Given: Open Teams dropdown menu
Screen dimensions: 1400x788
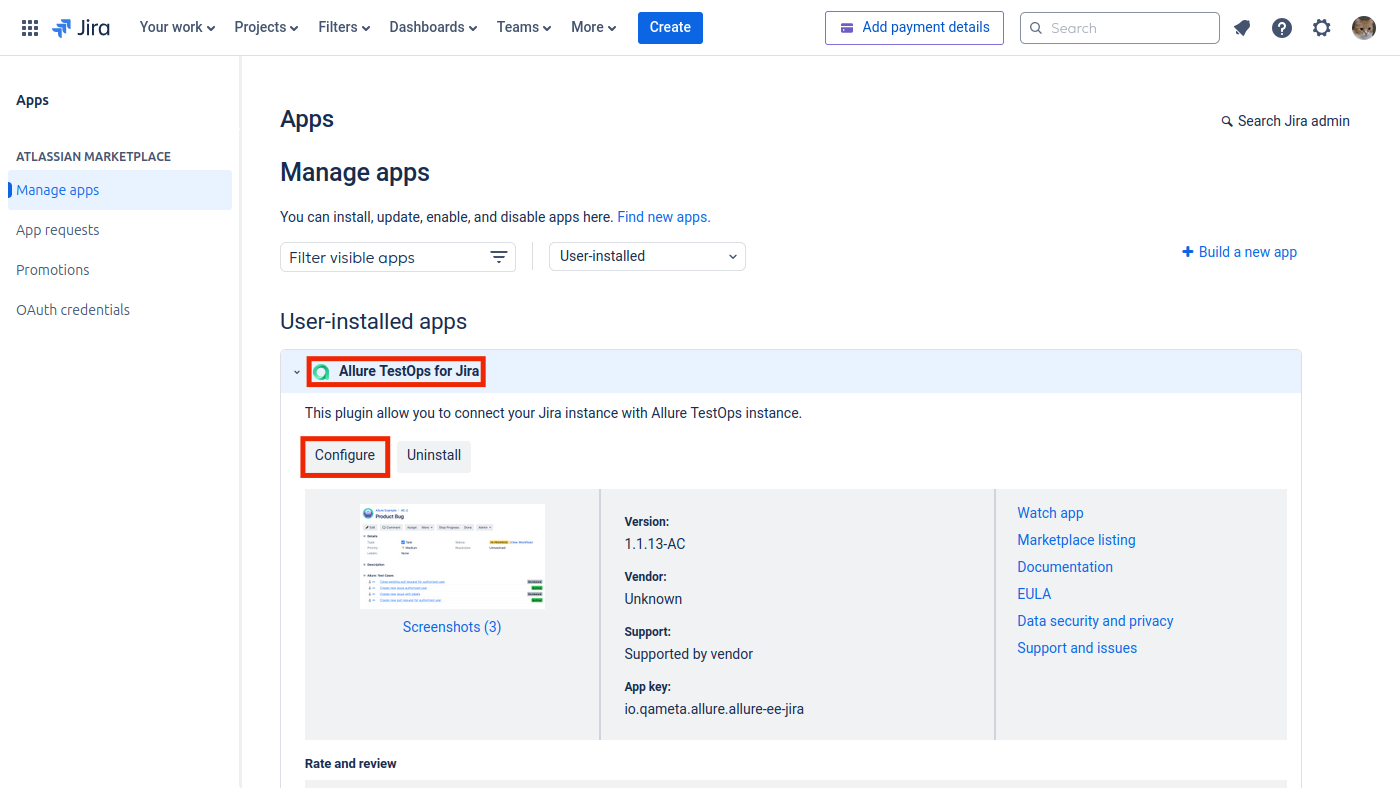Looking at the screenshot, I should (524, 27).
